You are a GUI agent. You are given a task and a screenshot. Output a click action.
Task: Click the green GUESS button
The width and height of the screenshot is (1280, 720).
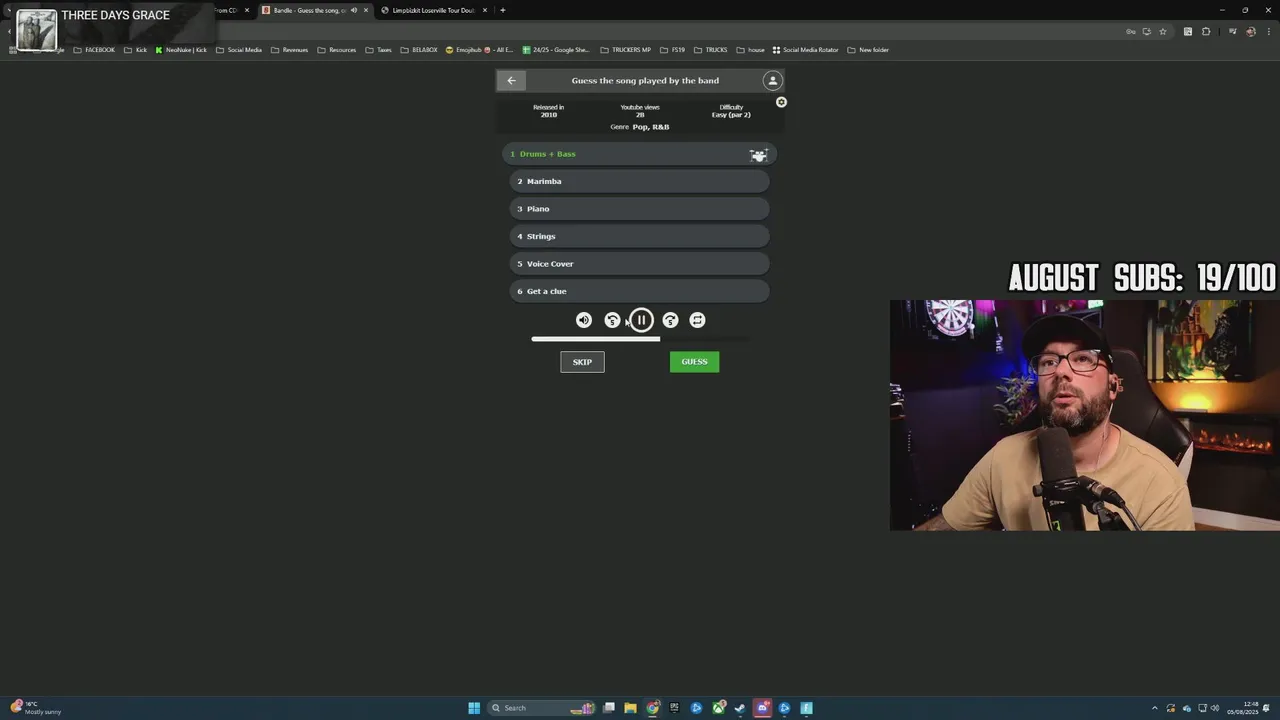[x=694, y=362]
